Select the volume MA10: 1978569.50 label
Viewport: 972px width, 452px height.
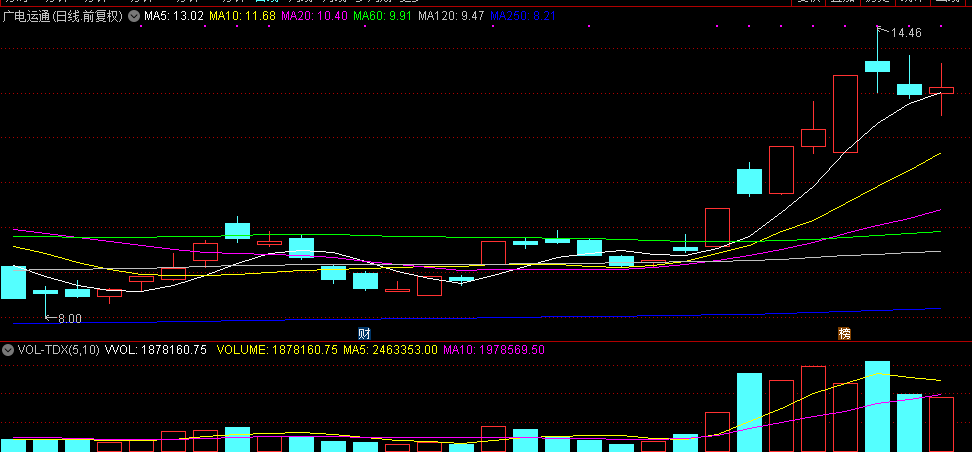[493, 350]
